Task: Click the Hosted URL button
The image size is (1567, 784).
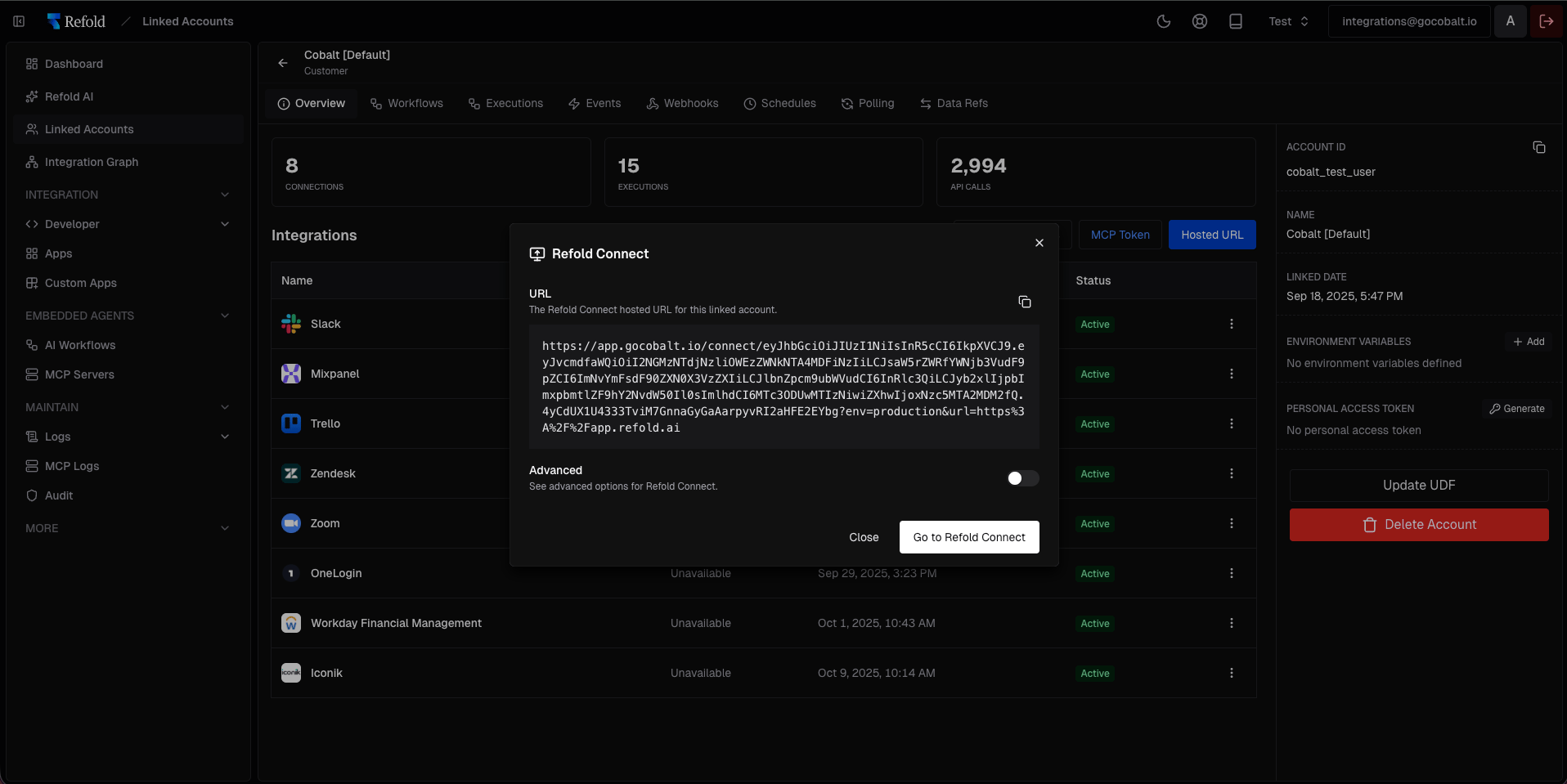Action: (1212, 235)
